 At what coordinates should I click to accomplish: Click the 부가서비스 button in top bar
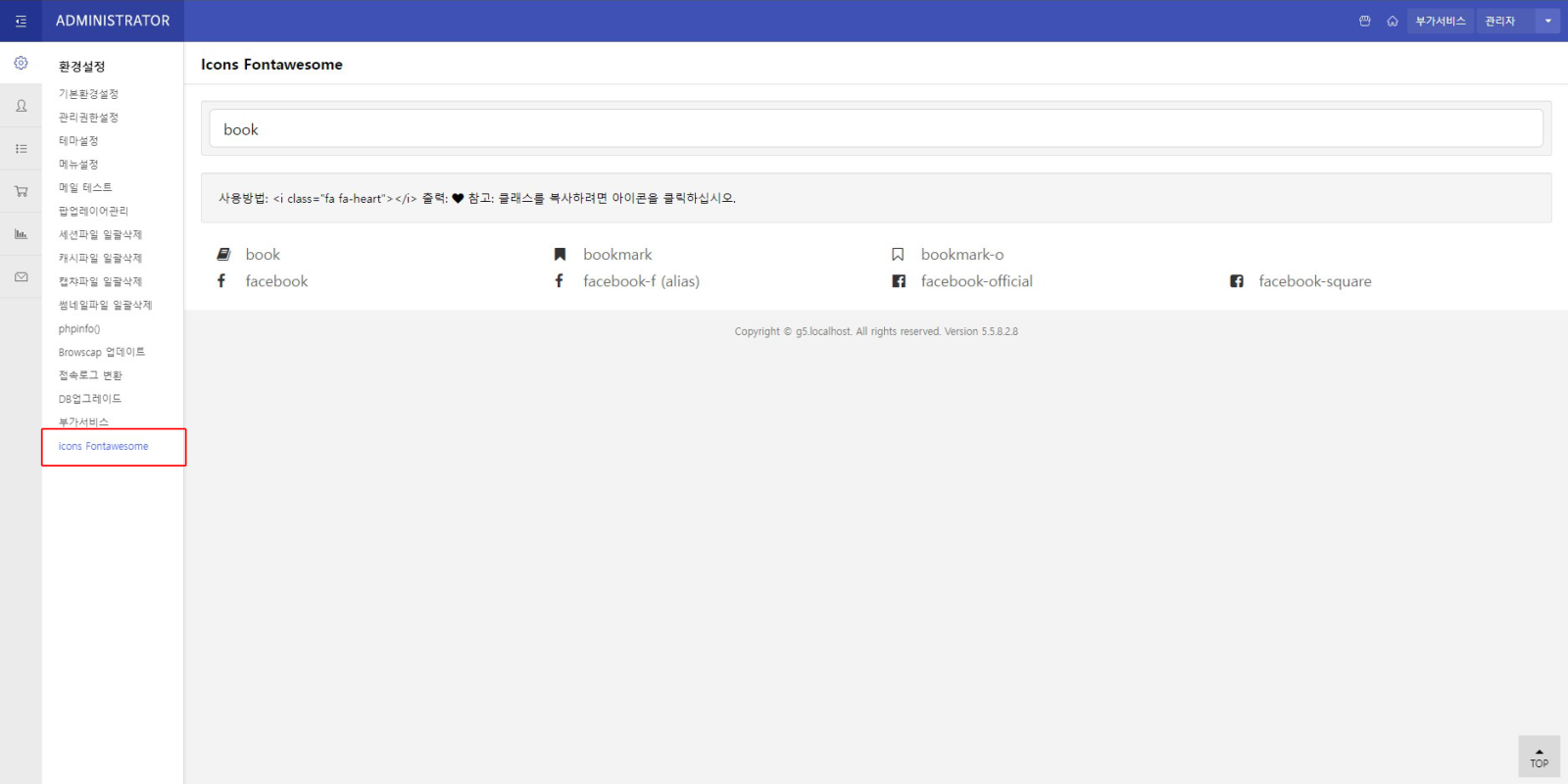1440,21
